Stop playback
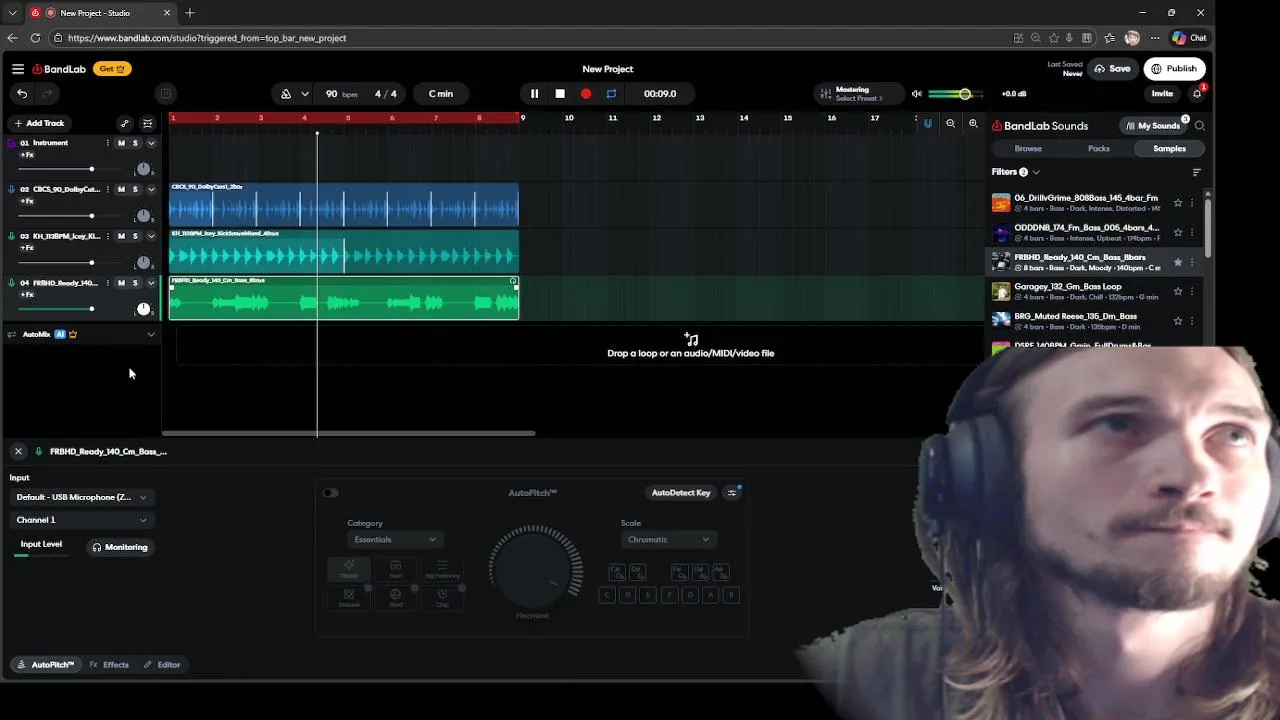1280x720 pixels. click(560, 94)
